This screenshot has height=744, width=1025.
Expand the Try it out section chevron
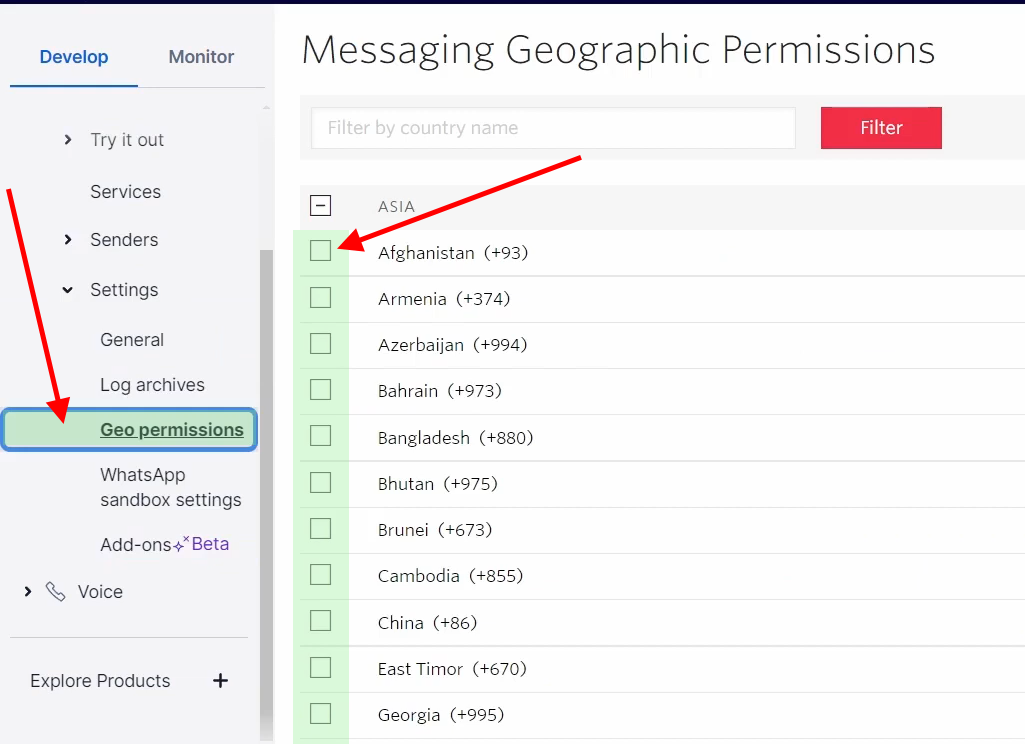(68, 140)
